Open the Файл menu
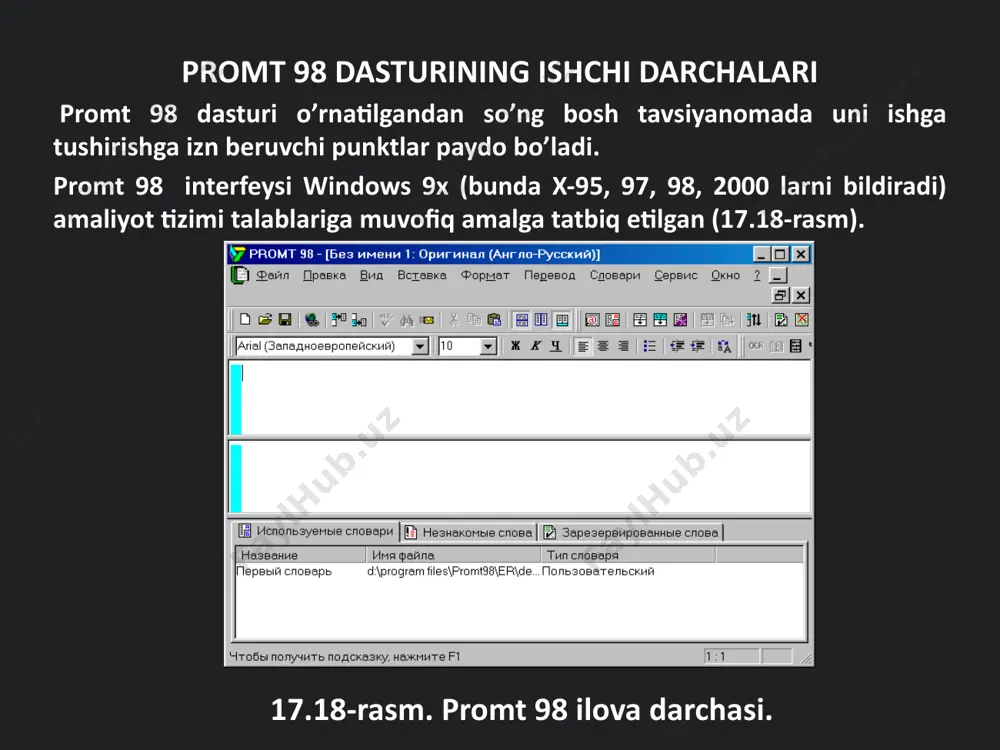The image size is (1000, 750). pos(273,275)
